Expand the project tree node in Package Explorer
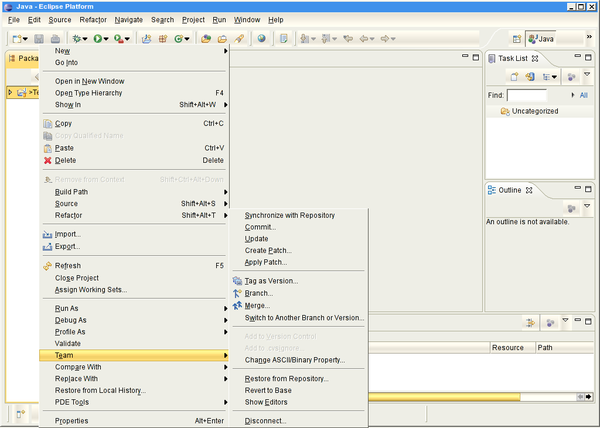The width and height of the screenshot is (600, 428). pyautogui.click(x=10, y=92)
